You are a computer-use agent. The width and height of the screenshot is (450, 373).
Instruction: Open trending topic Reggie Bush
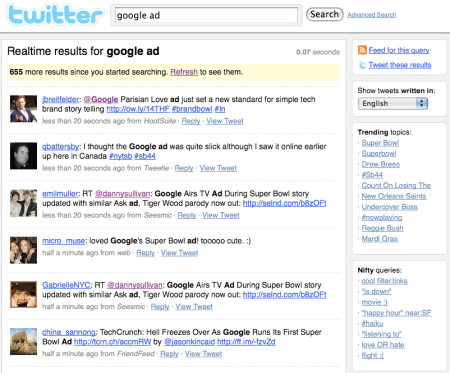click(382, 228)
